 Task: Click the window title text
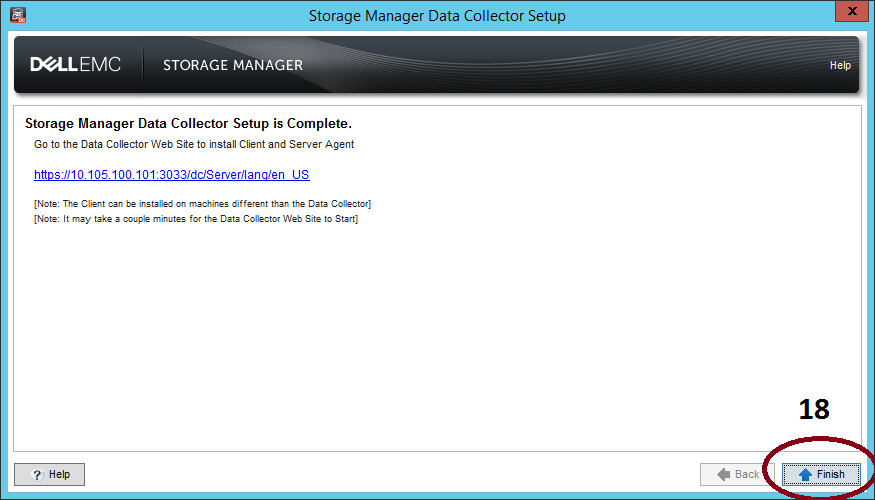pos(437,16)
